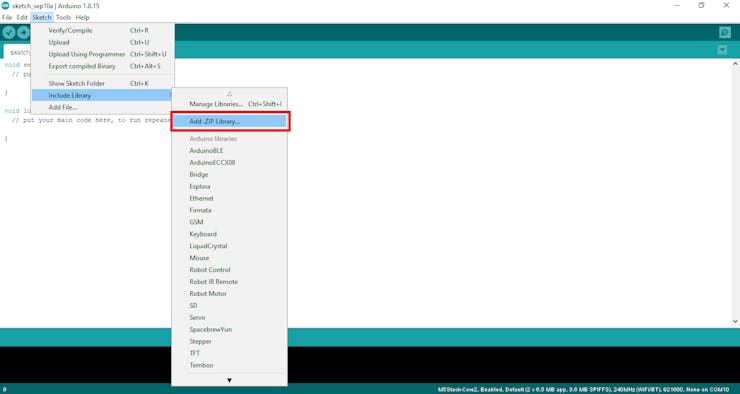Close the Arduino window

point(726,6)
